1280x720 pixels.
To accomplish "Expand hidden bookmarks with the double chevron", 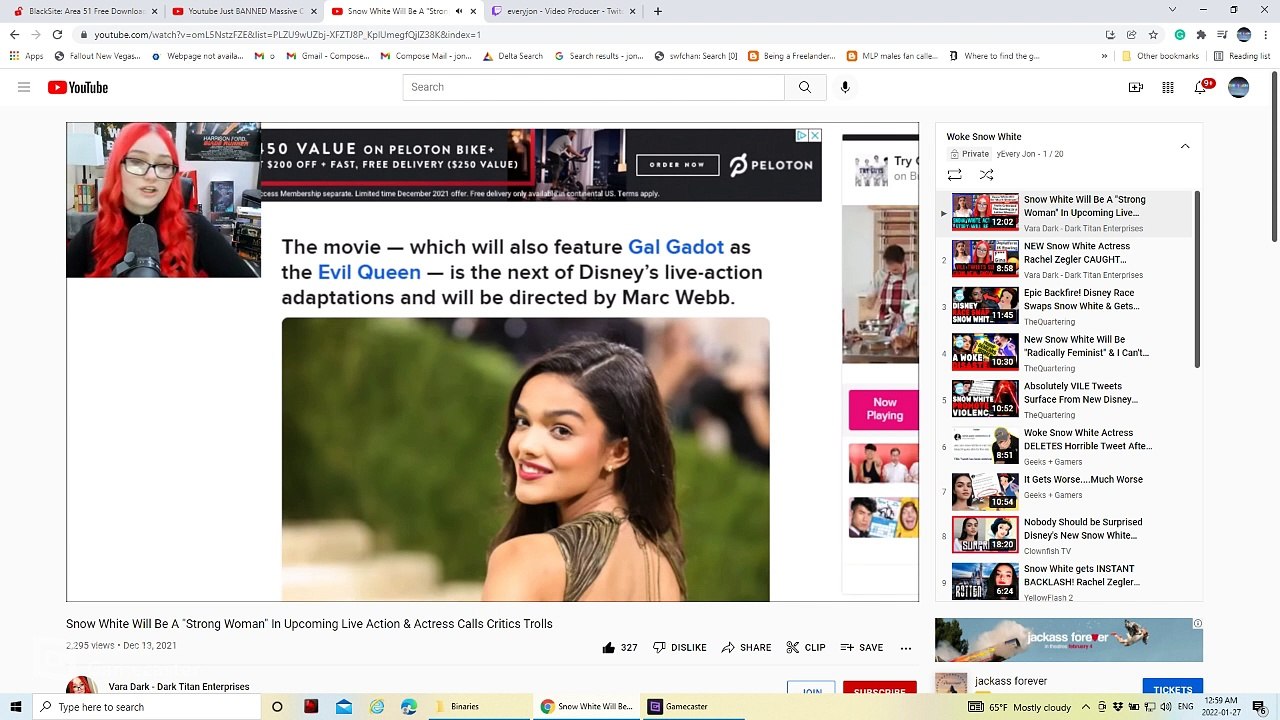I will pyautogui.click(x=1104, y=56).
